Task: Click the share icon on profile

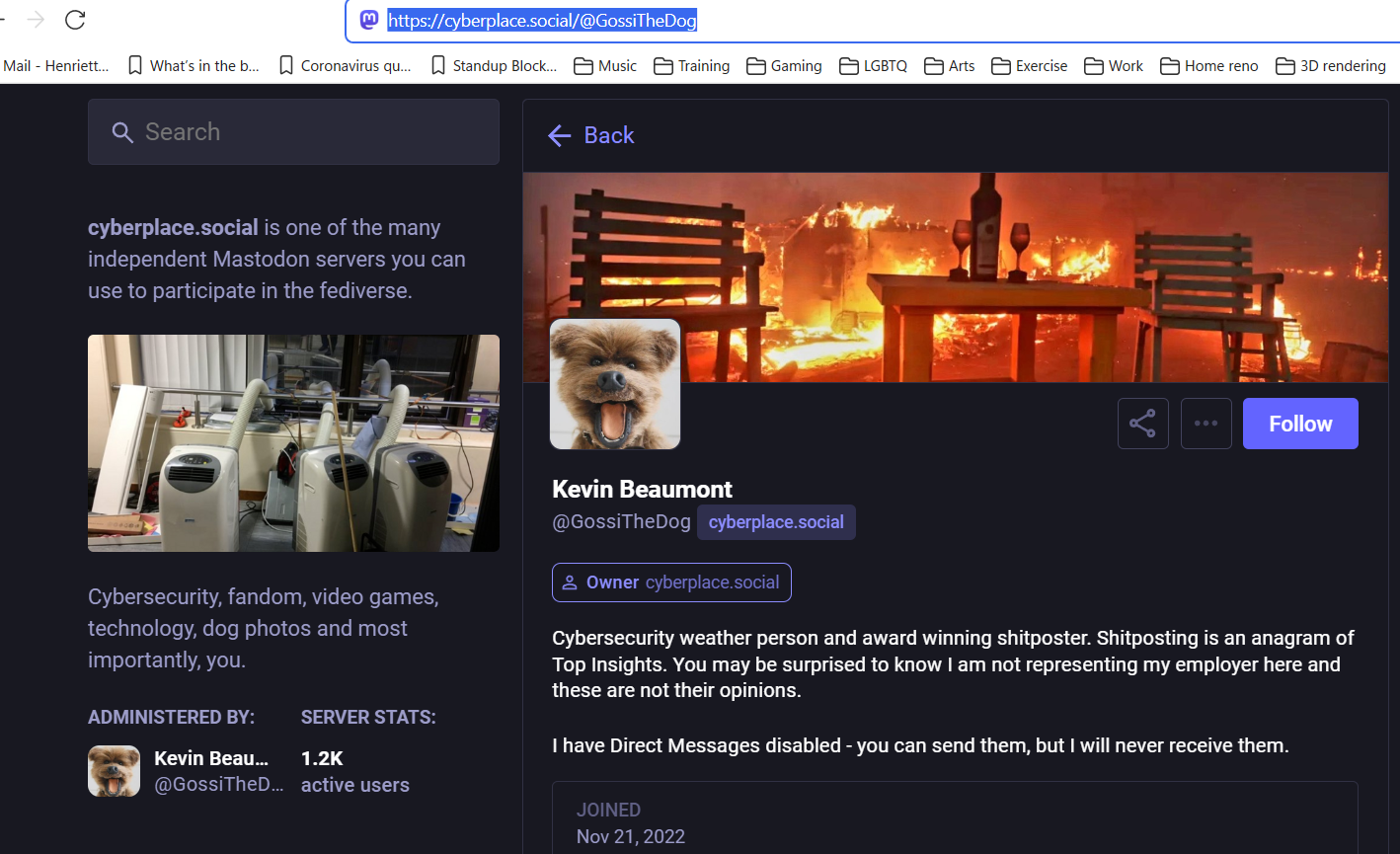Action: click(x=1142, y=424)
